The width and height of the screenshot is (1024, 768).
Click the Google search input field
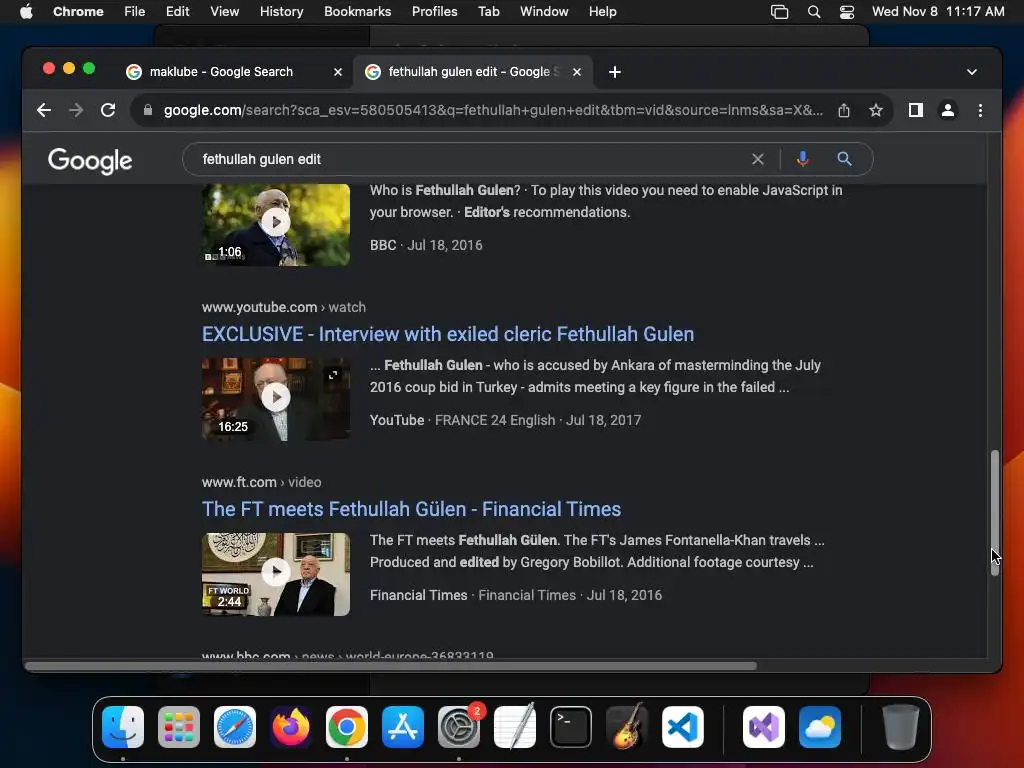tap(470, 159)
